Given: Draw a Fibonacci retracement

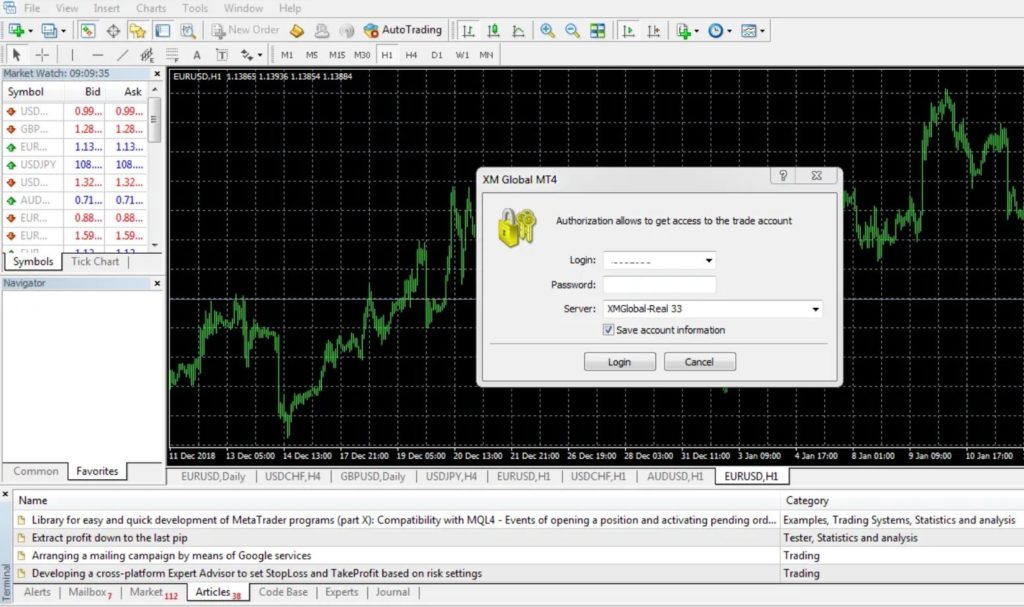Looking at the screenshot, I should pyautogui.click(x=171, y=55).
